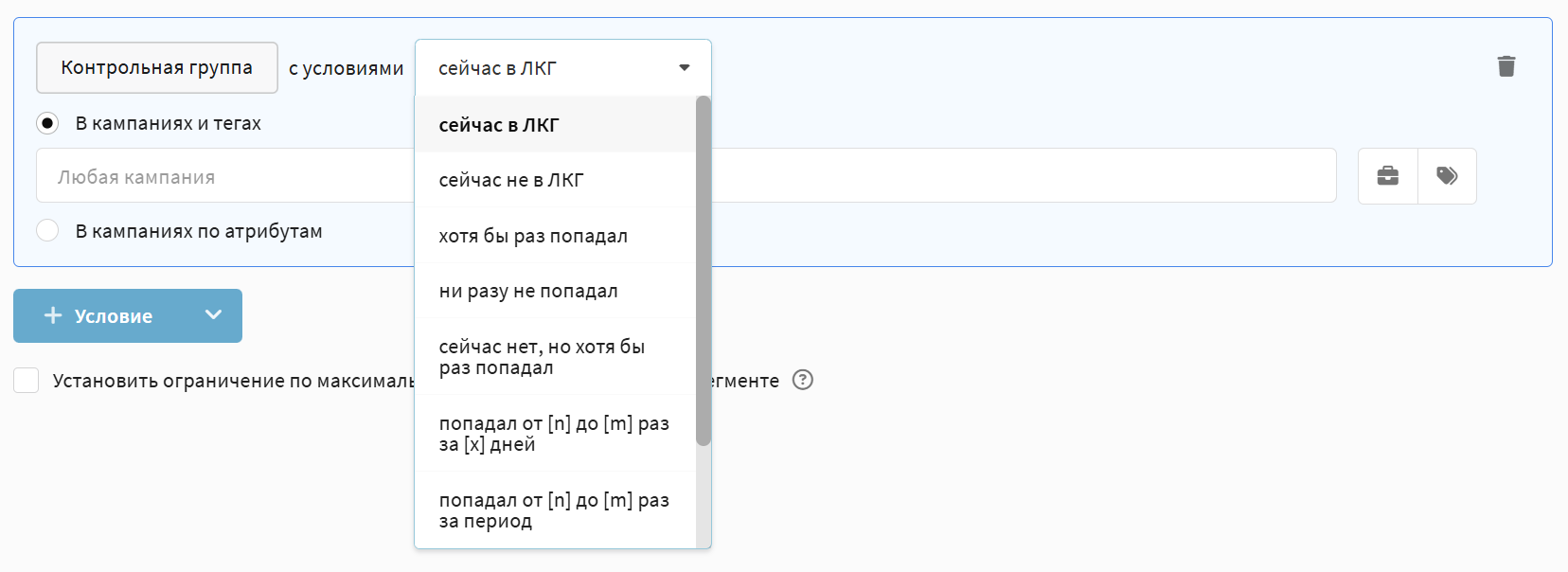Screen dimensions: 1568x572
Task: Expand the Условие button chevron
Action: [x=213, y=315]
